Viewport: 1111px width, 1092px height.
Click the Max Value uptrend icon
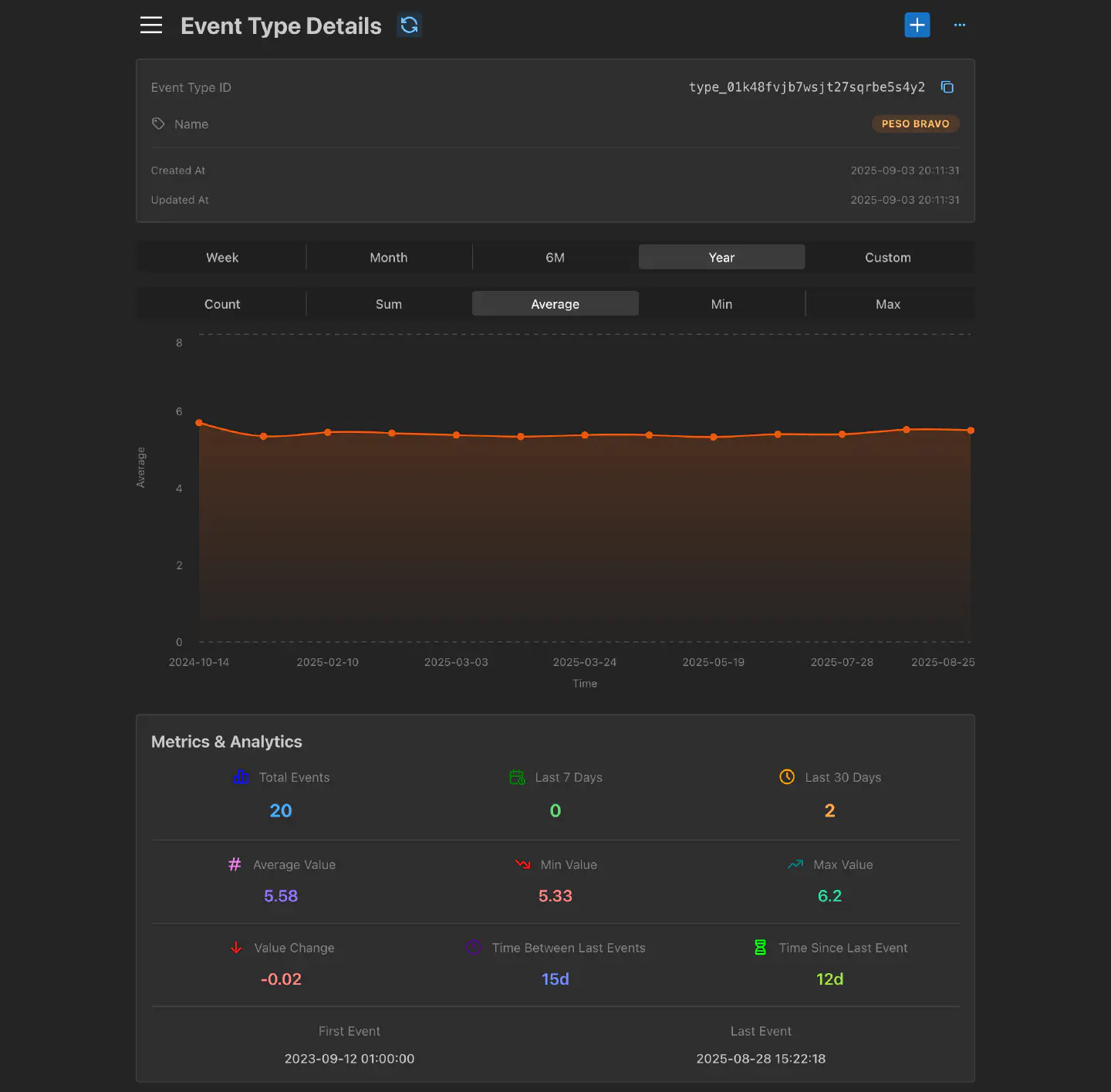coord(795,864)
